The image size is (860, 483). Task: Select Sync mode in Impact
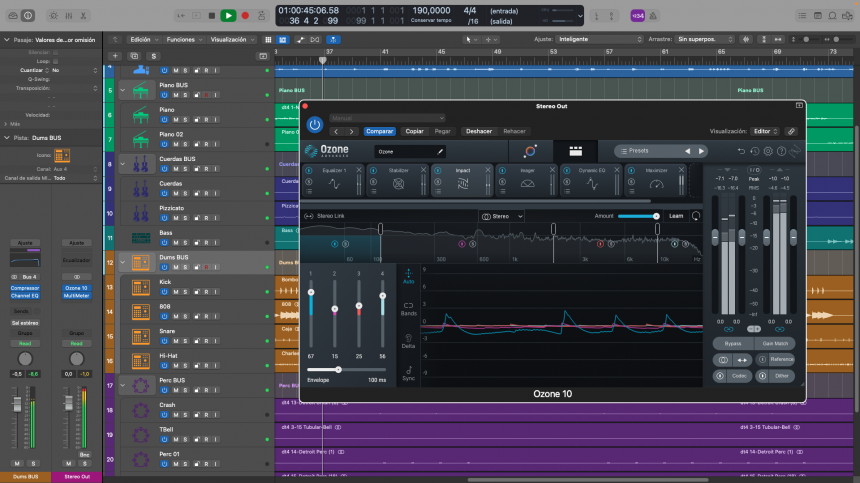409,374
